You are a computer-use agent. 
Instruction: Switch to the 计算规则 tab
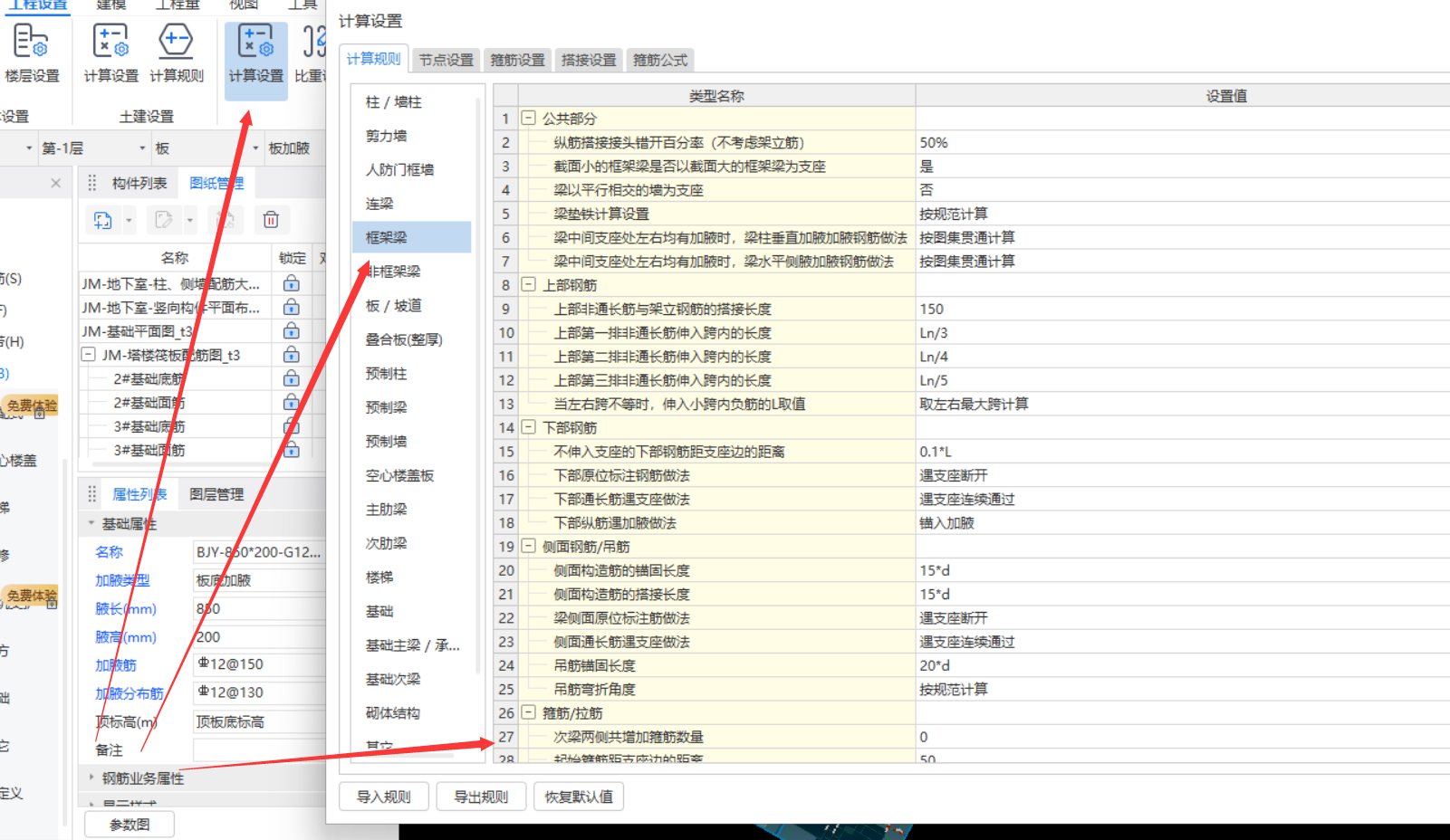coord(373,59)
